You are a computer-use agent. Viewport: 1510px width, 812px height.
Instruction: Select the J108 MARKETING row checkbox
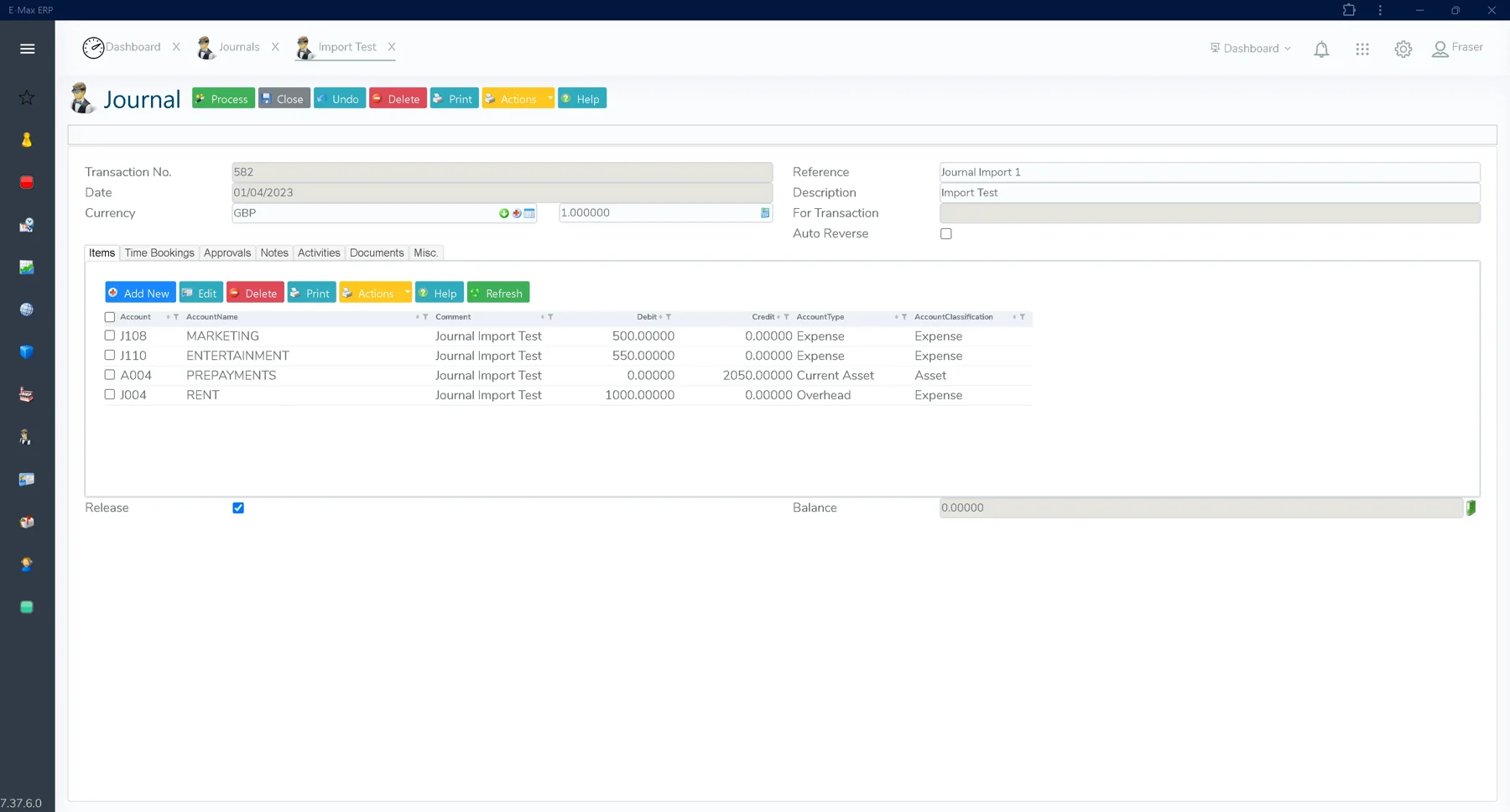[x=110, y=336]
